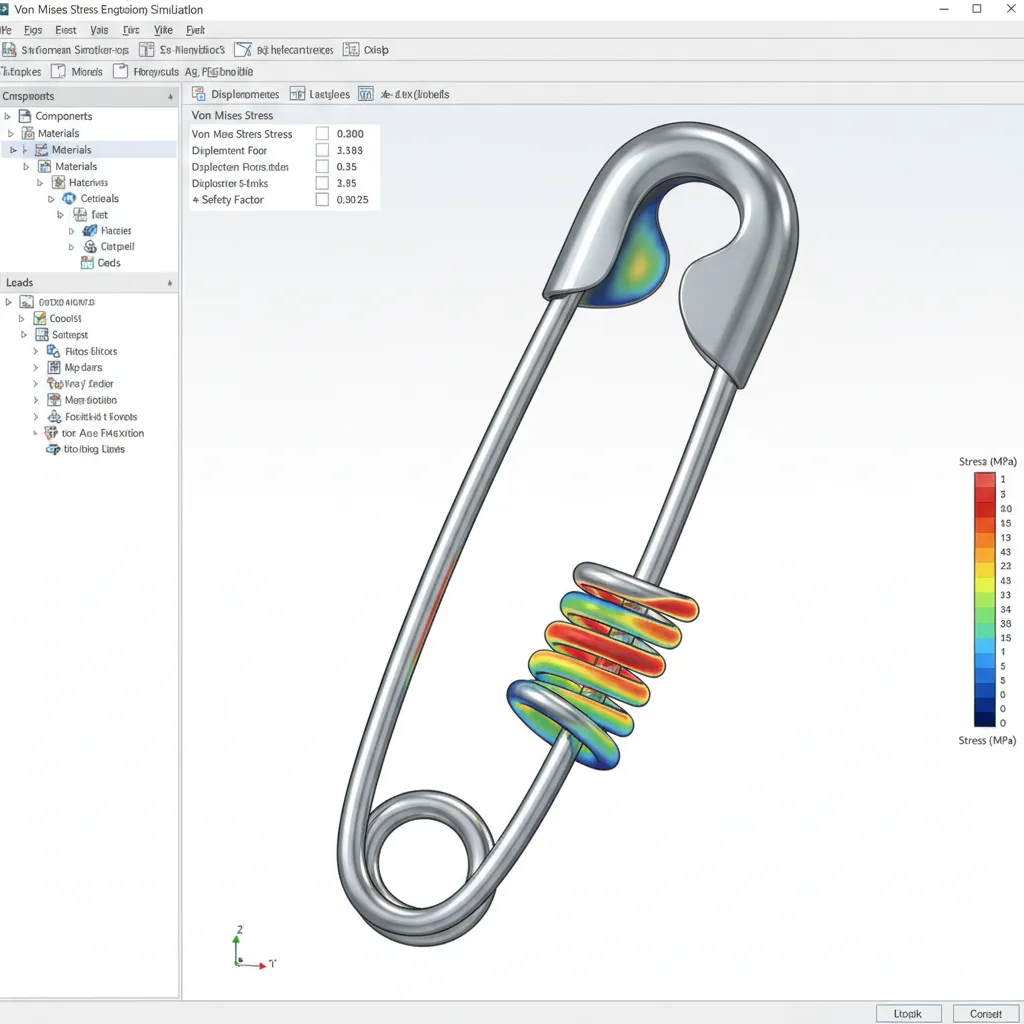
Task: Open the File menu
Action: [8, 29]
